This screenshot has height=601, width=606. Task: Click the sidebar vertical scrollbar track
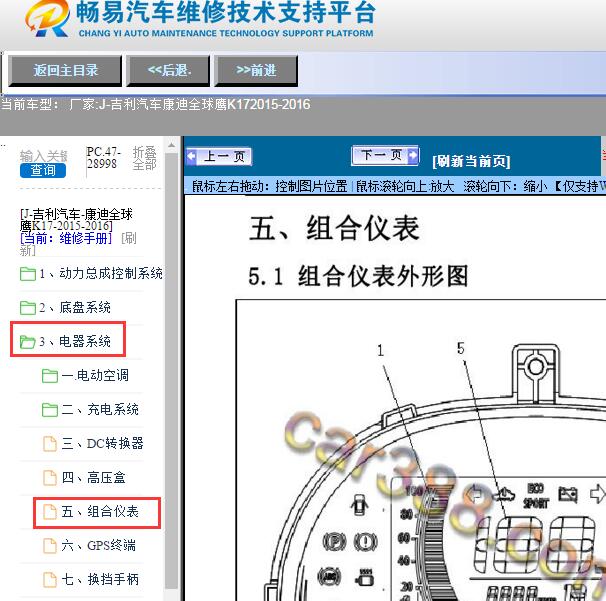pos(171,371)
